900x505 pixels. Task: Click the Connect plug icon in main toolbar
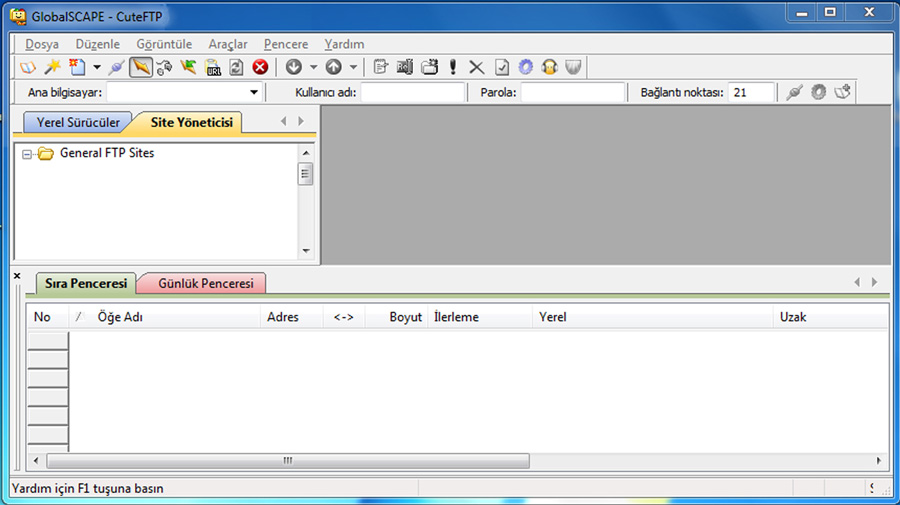click(x=117, y=67)
